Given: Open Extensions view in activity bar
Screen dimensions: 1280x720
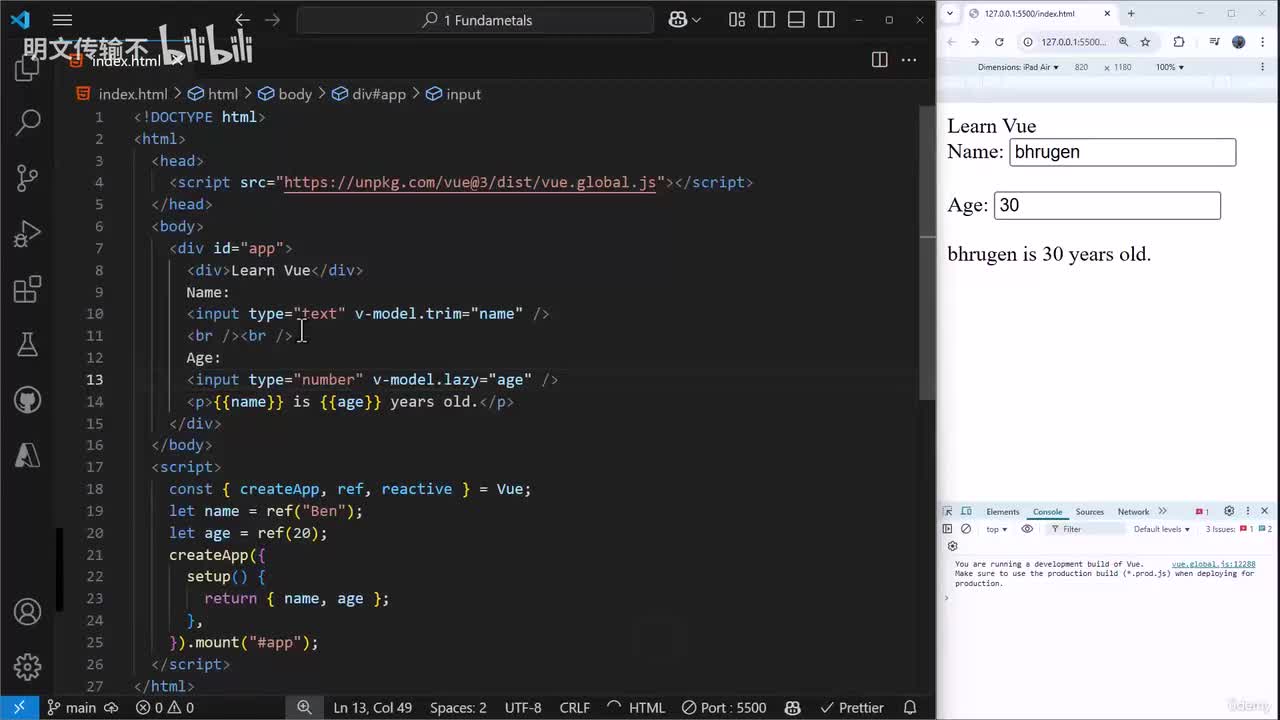Looking at the screenshot, I should tap(28, 290).
